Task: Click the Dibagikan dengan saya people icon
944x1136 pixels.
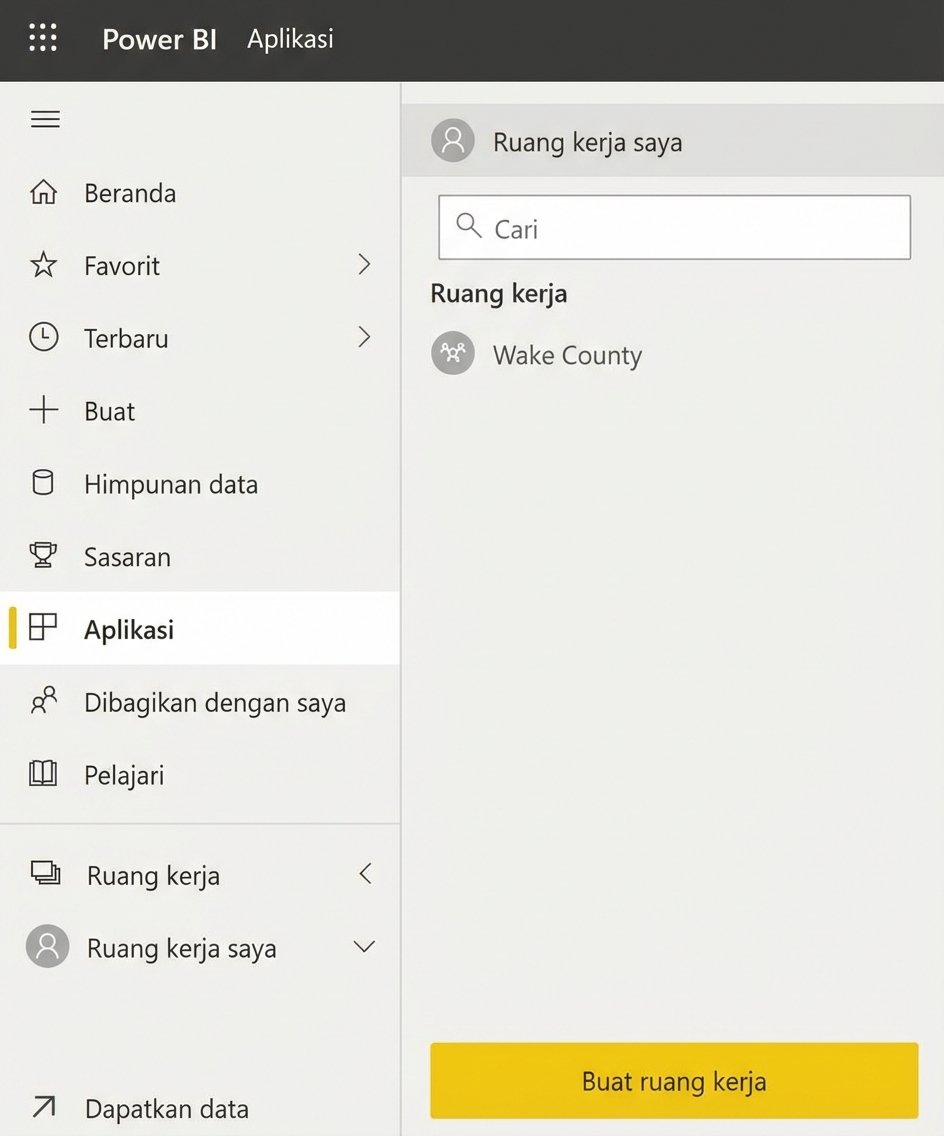Action: pyautogui.click(x=44, y=701)
